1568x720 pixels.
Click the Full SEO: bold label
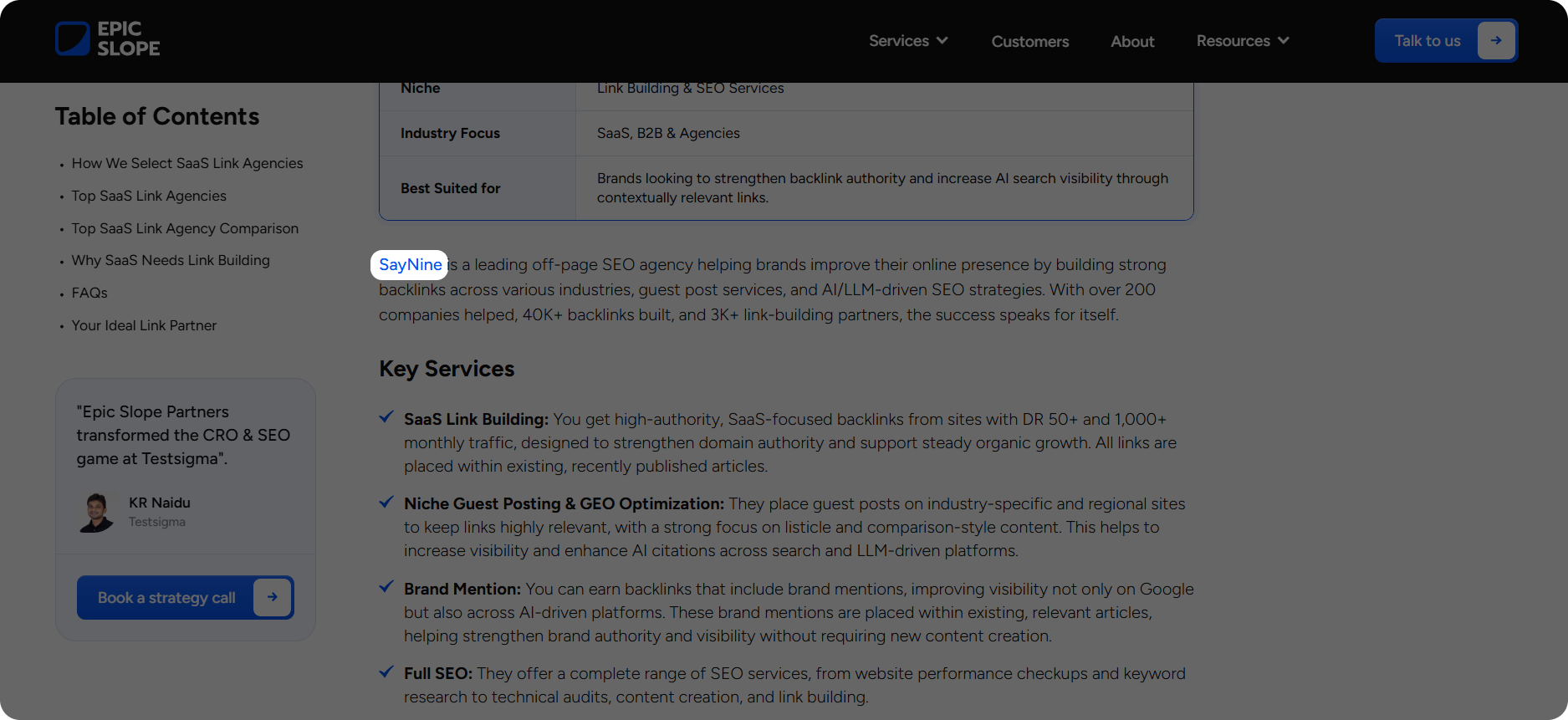pos(438,673)
